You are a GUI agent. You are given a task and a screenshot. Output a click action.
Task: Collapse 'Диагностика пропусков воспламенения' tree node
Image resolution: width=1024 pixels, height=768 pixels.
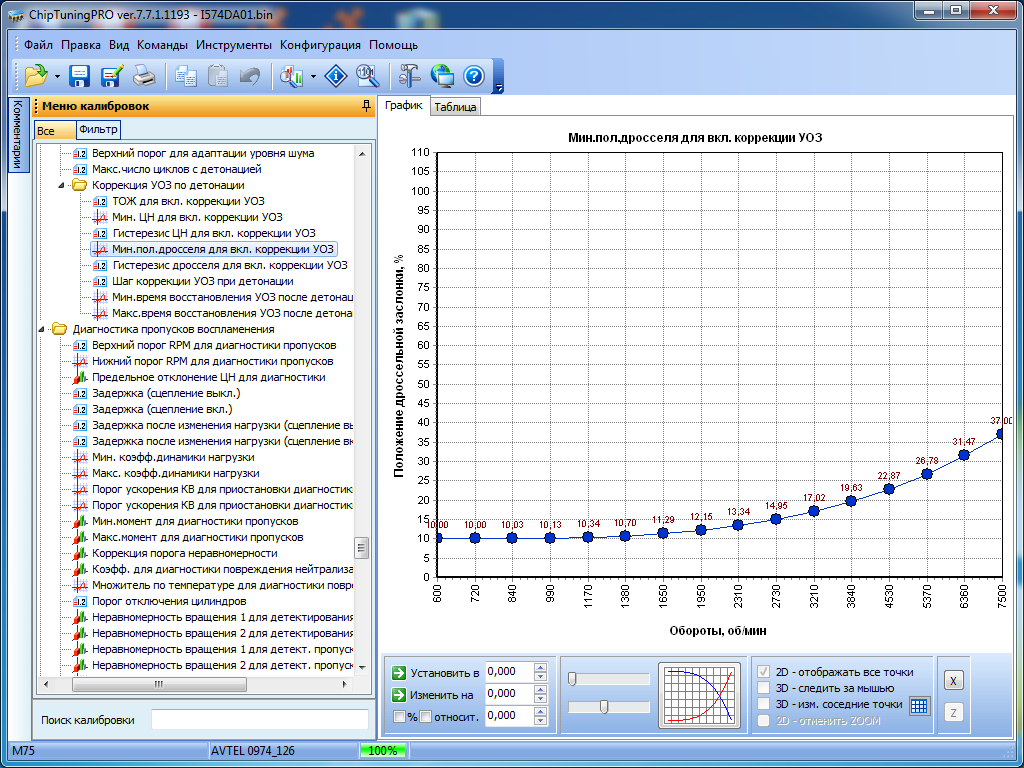point(42,329)
